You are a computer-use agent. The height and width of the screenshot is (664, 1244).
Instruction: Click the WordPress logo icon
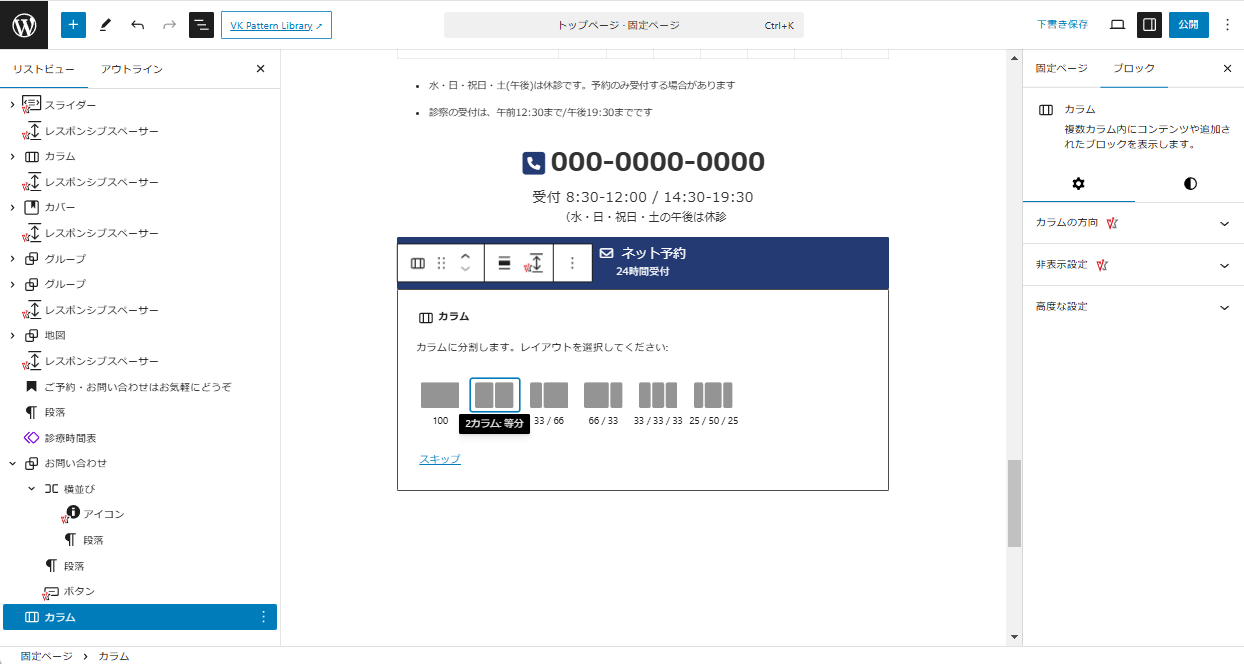(x=24, y=25)
